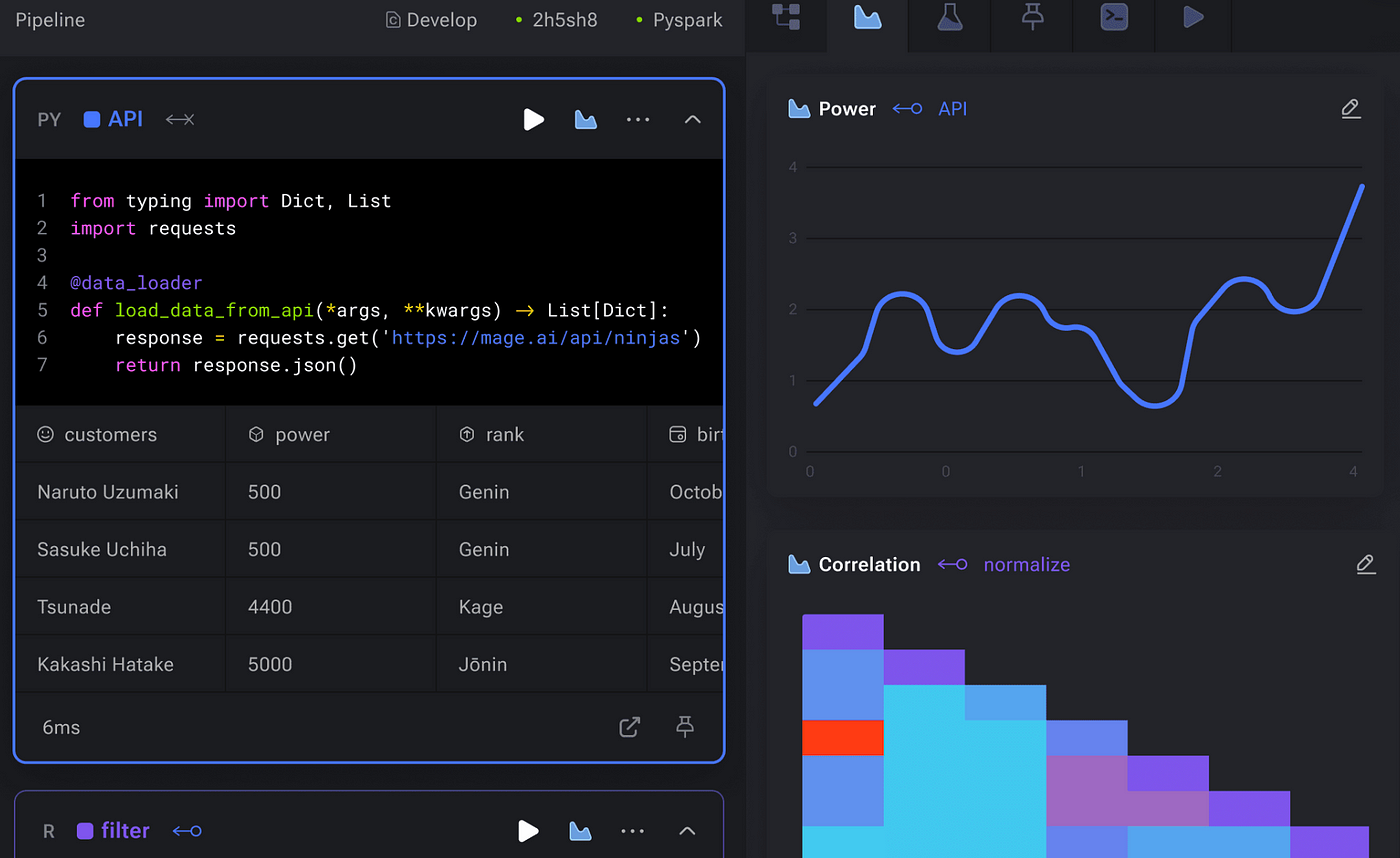Run the API block
This screenshot has width=1400, height=858.
[x=533, y=120]
